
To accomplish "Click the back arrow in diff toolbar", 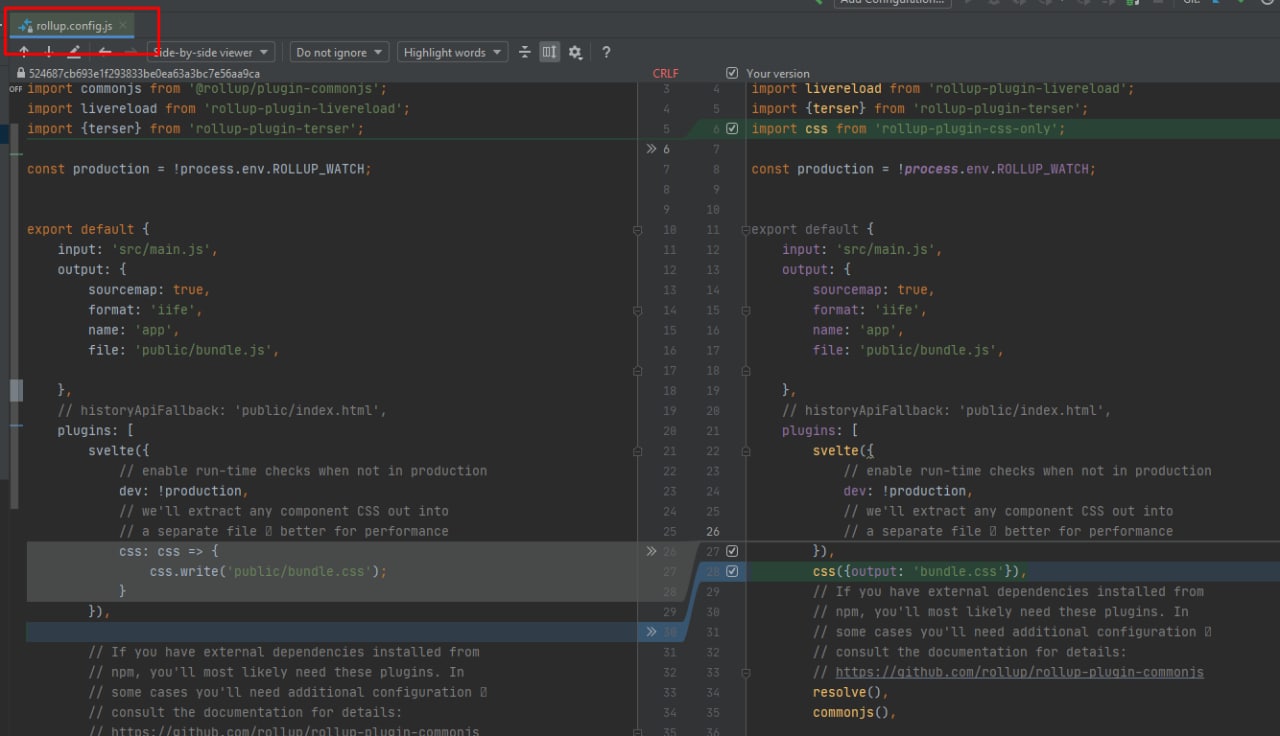I will pos(104,52).
